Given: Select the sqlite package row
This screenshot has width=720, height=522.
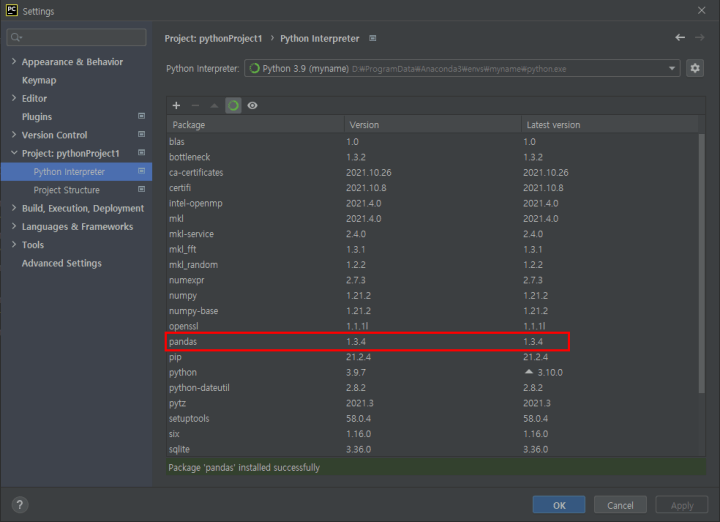Looking at the screenshot, I should click(x=433, y=449).
